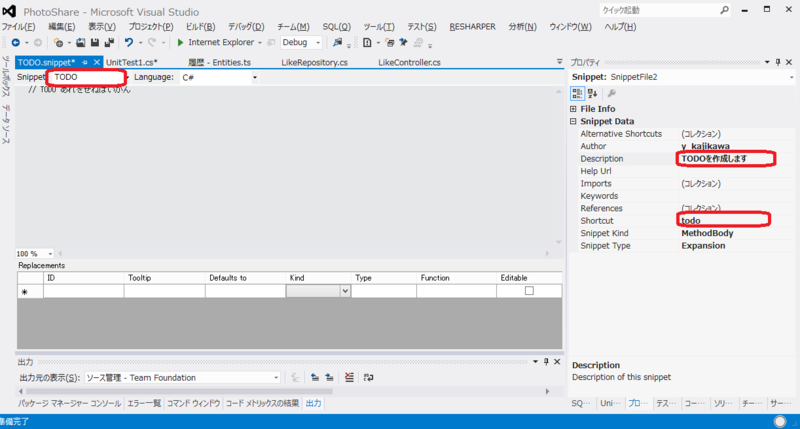Switch to UnitTest1.cs tab
Image resolution: width=800 pixels, height=429 pixels.
[x=132, y=62]
